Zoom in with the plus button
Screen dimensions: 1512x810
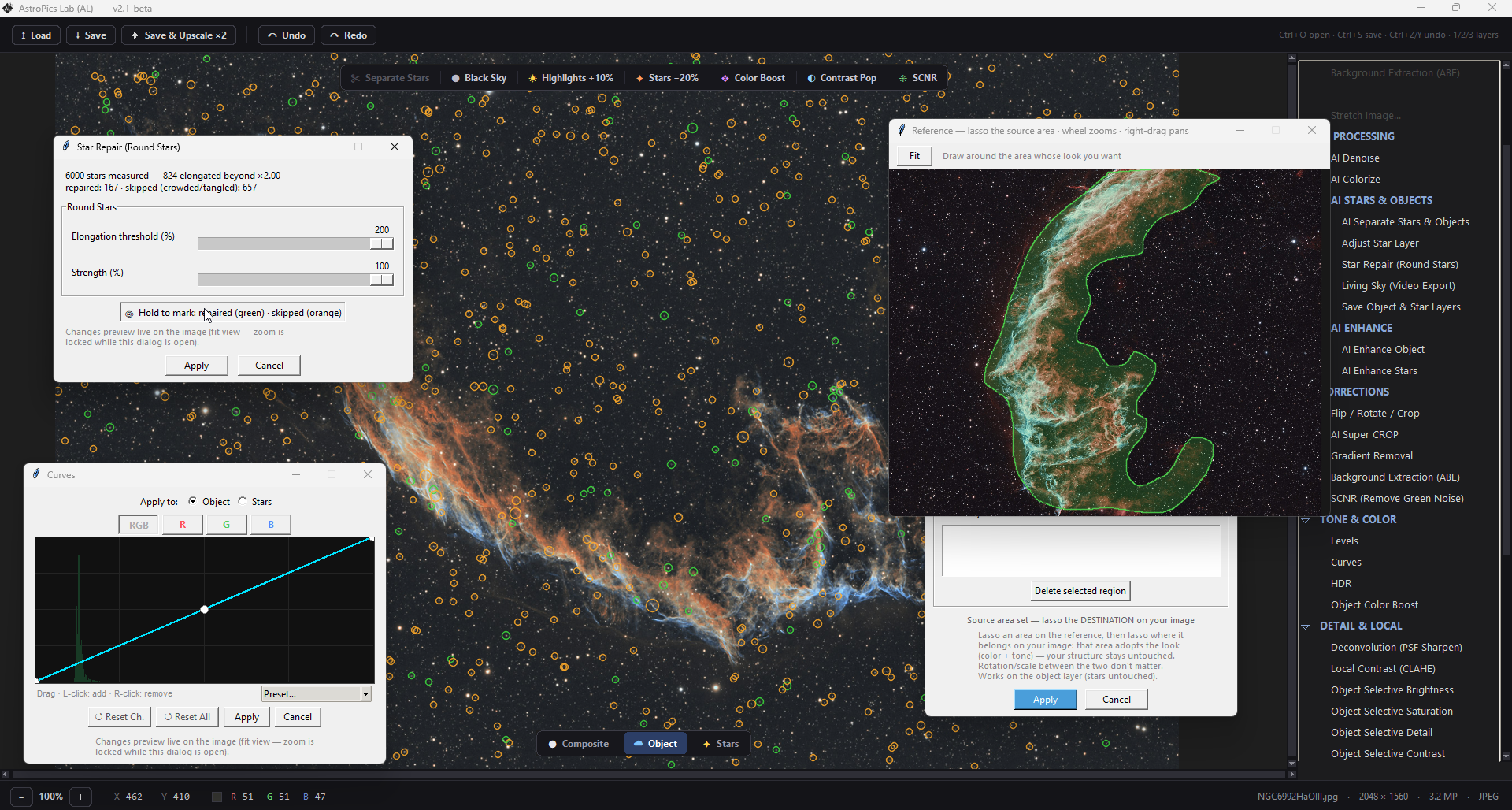point(80,797)
